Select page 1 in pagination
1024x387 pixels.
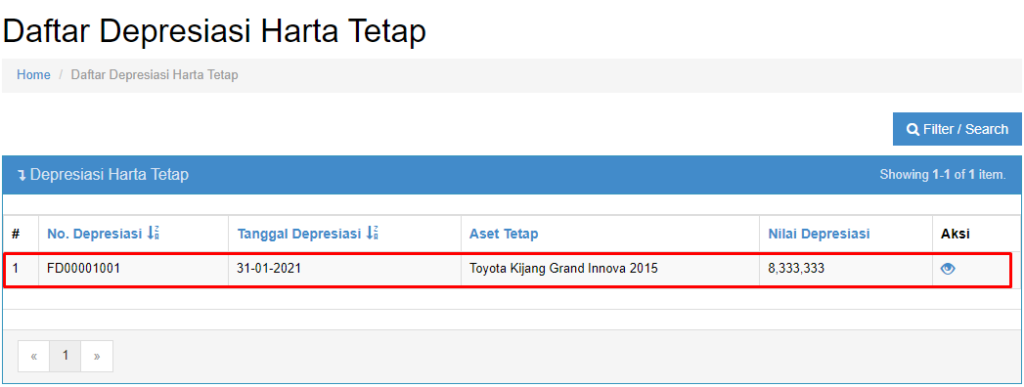coord(65,356)
